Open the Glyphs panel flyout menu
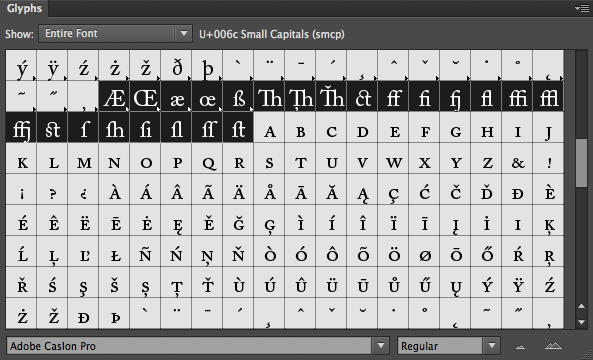This screenshot has width=593, height=360. click(x=582, y=8)
